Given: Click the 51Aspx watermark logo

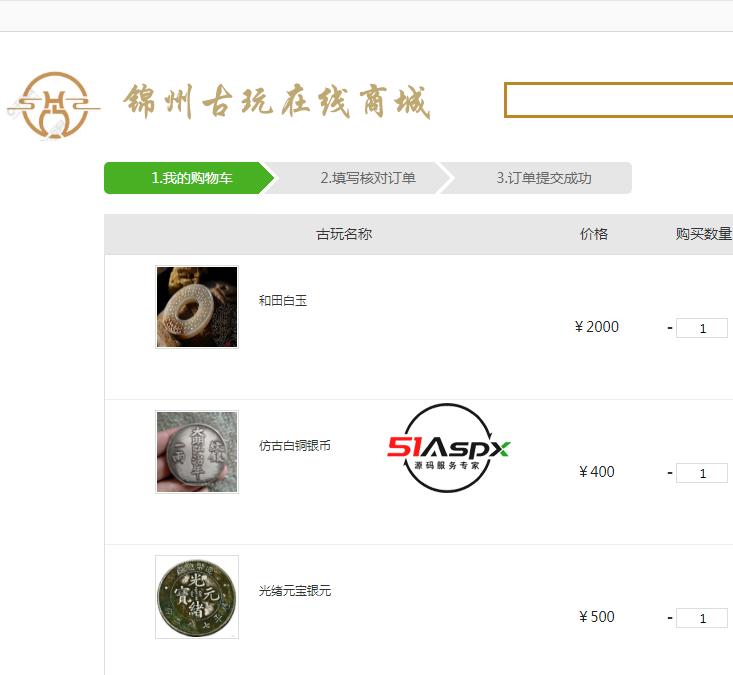Looking at the screenshot, I should (448, 448).
